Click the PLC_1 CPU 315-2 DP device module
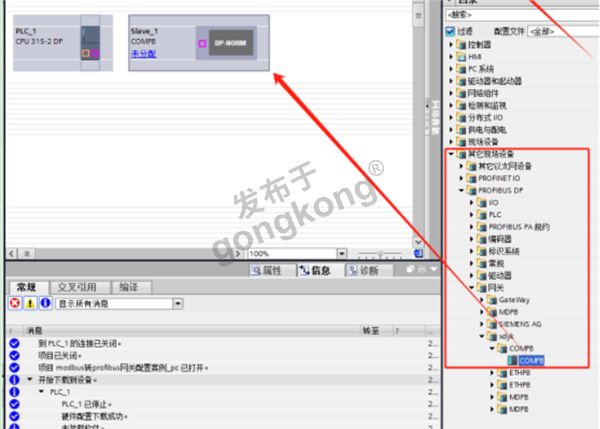 90,43
